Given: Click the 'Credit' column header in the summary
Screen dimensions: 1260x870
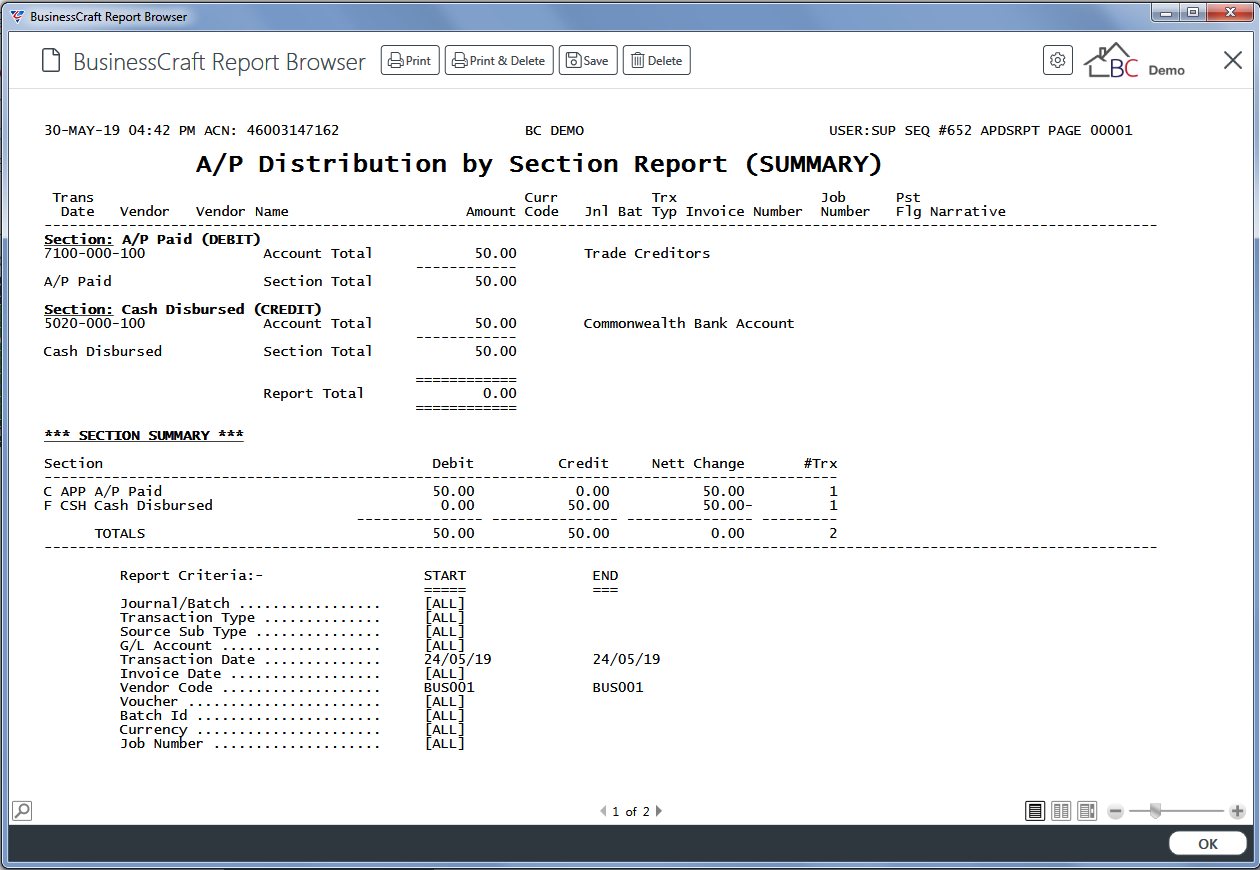Looking at the screenshot, I should click(x=584, y=463).
